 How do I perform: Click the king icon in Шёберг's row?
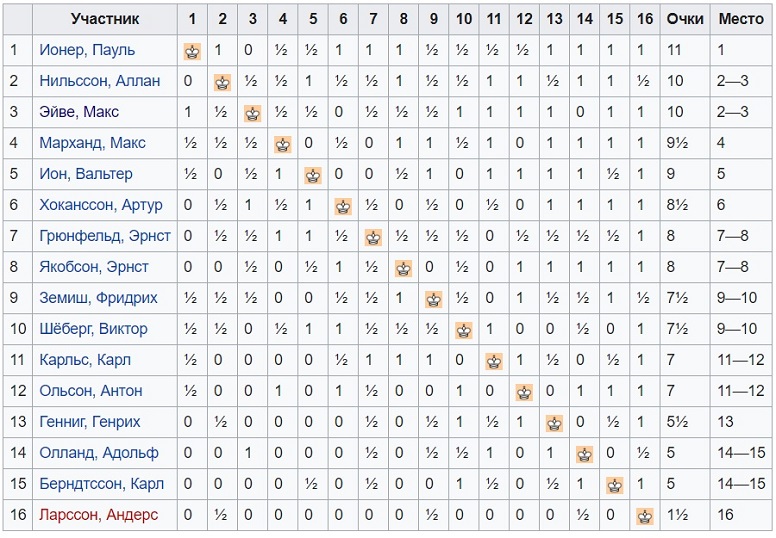coord(464,331)
